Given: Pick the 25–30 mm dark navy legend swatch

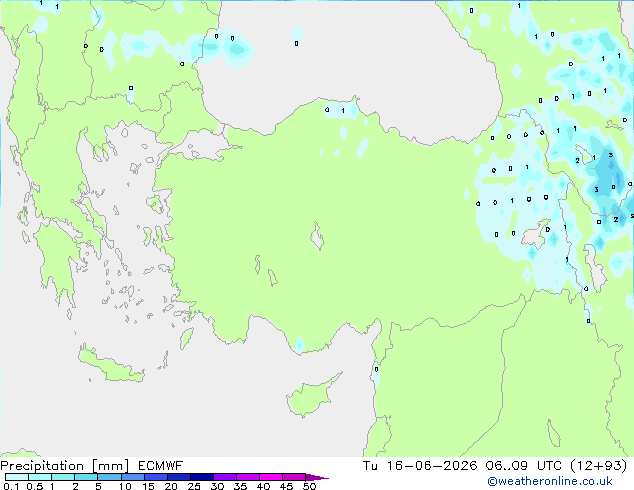Looking at the screenshot, I should (202, 477).
